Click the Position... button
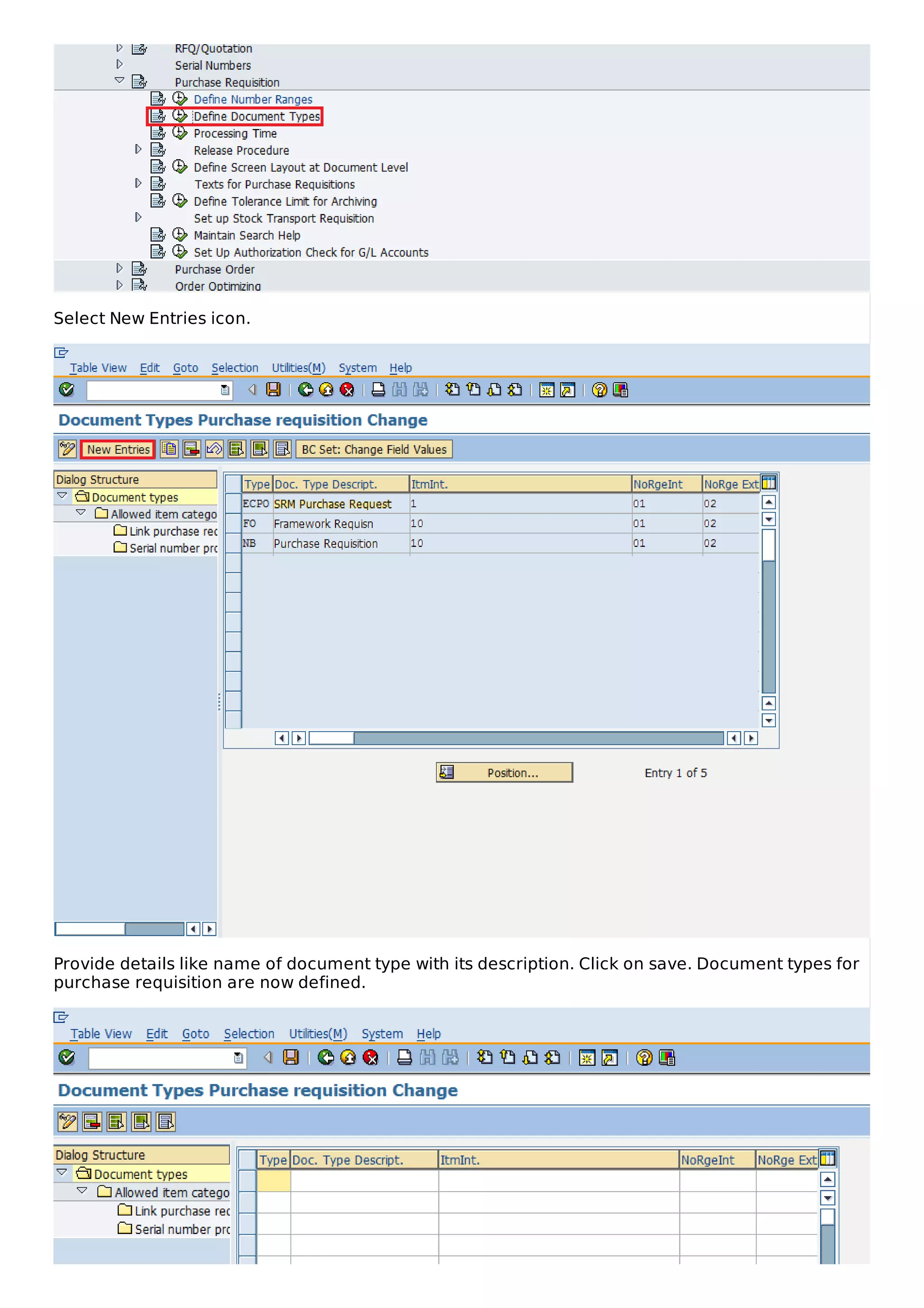 [x=504, y=773]
